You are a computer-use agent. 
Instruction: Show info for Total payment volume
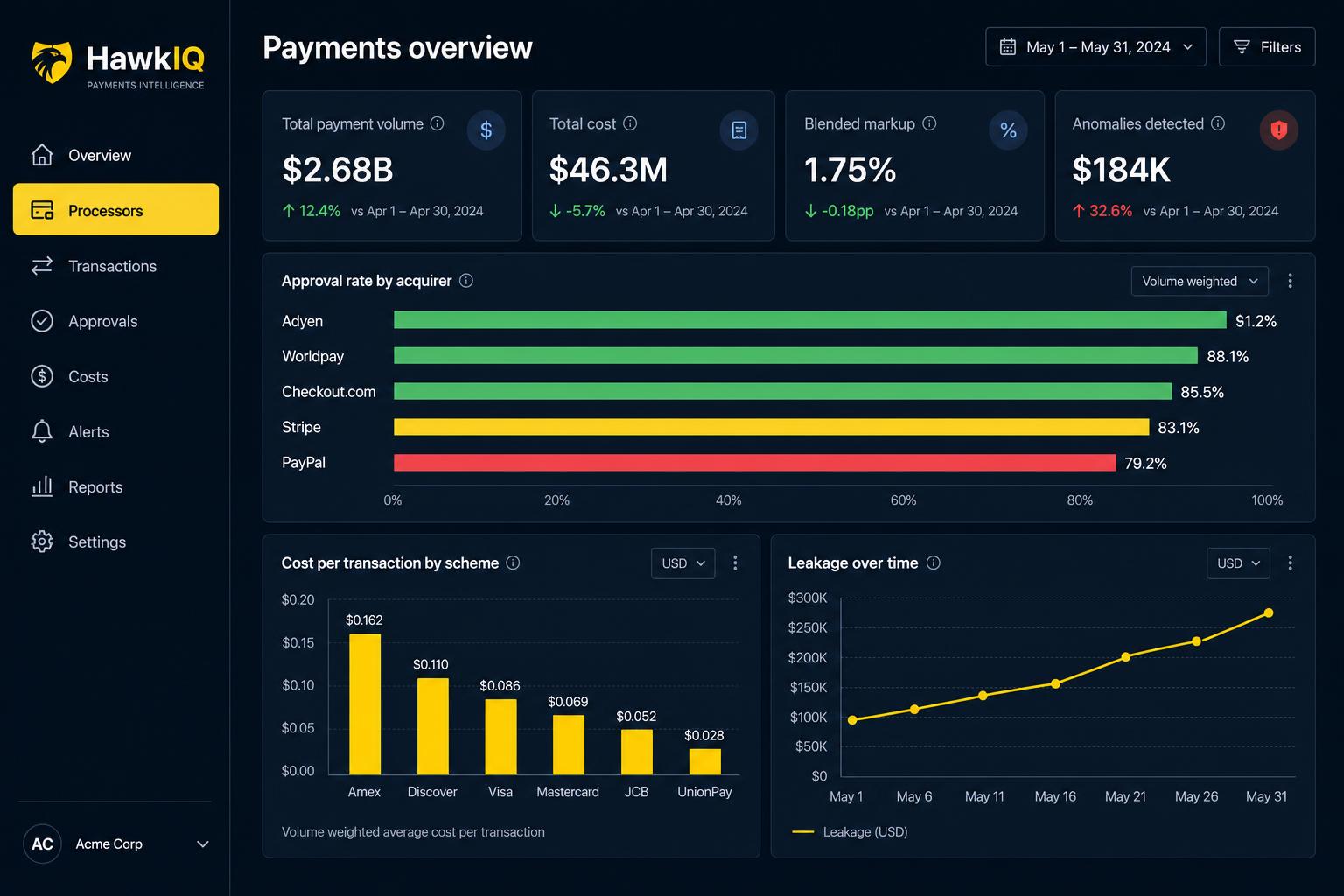(437, 123)
